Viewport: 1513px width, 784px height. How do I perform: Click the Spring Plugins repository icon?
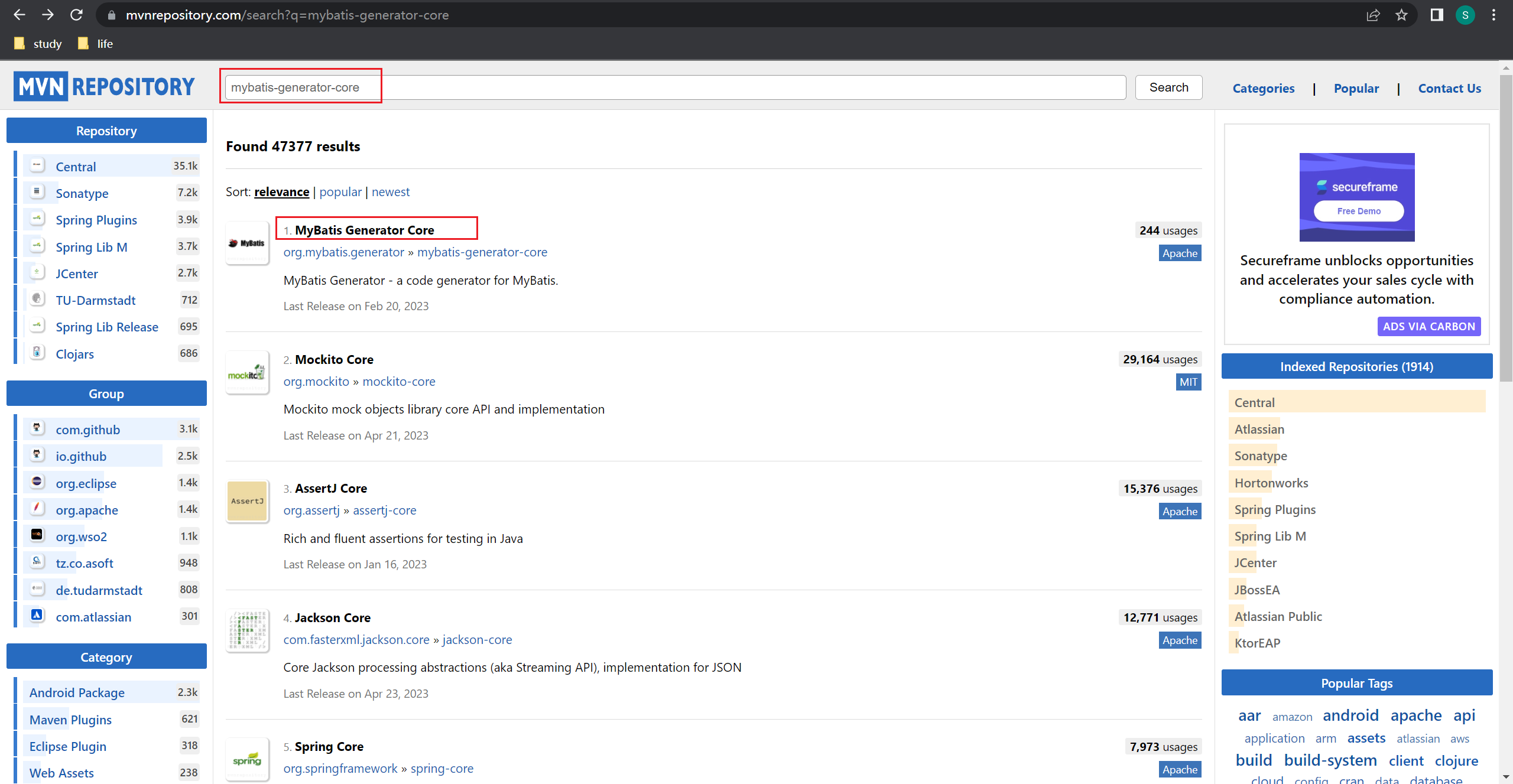[37, 219]
